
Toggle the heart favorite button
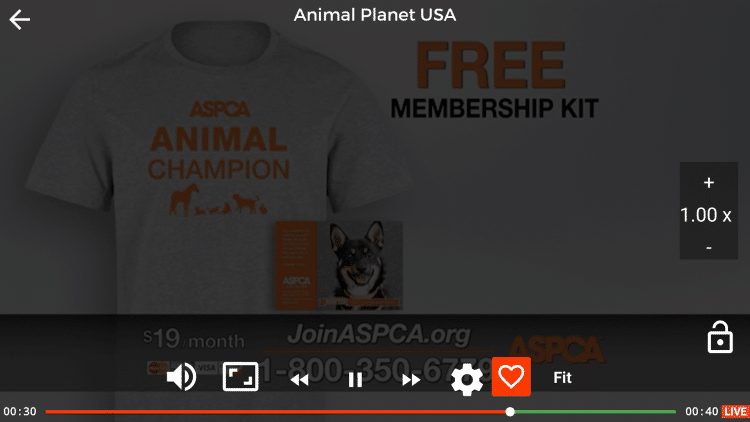(x=511, y=377)
